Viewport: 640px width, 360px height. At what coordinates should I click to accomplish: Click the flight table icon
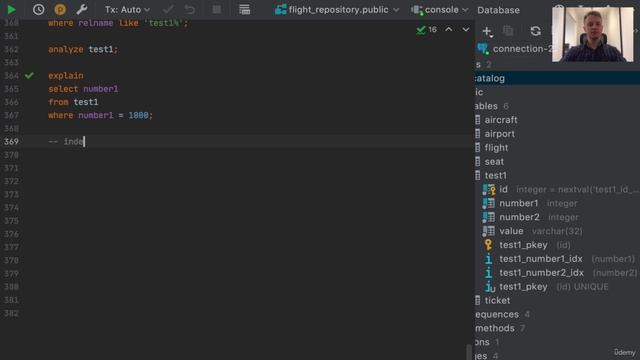[x=478, y=148]
